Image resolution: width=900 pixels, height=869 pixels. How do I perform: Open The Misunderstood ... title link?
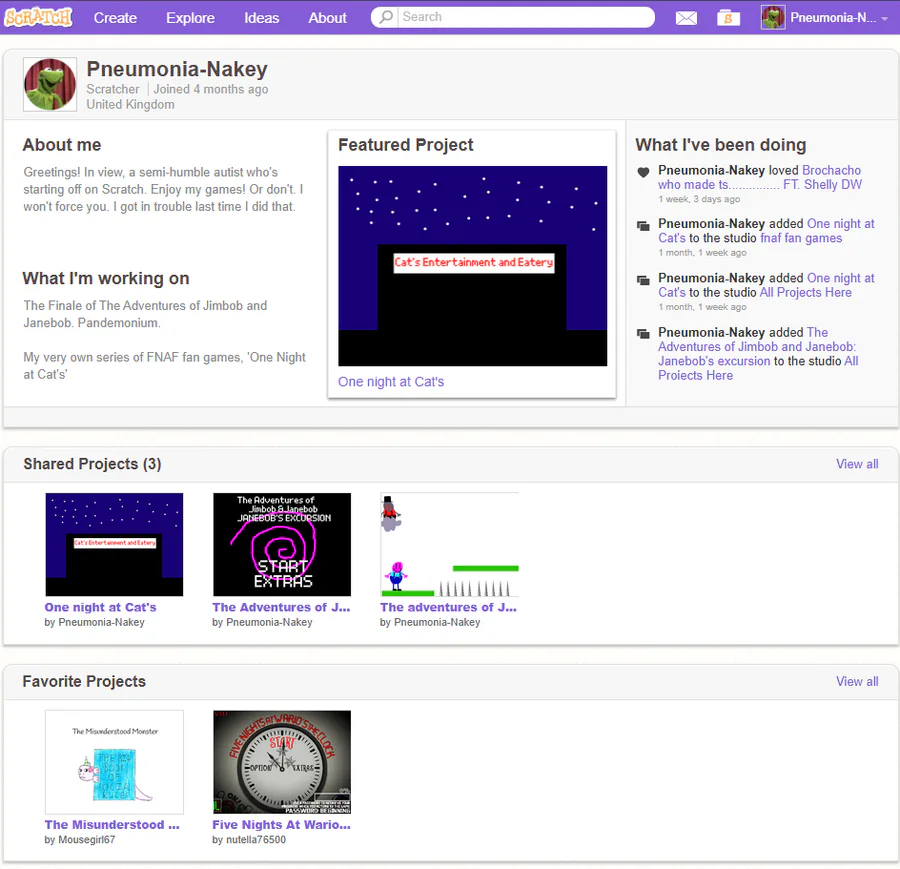click(x=112, y=825)
